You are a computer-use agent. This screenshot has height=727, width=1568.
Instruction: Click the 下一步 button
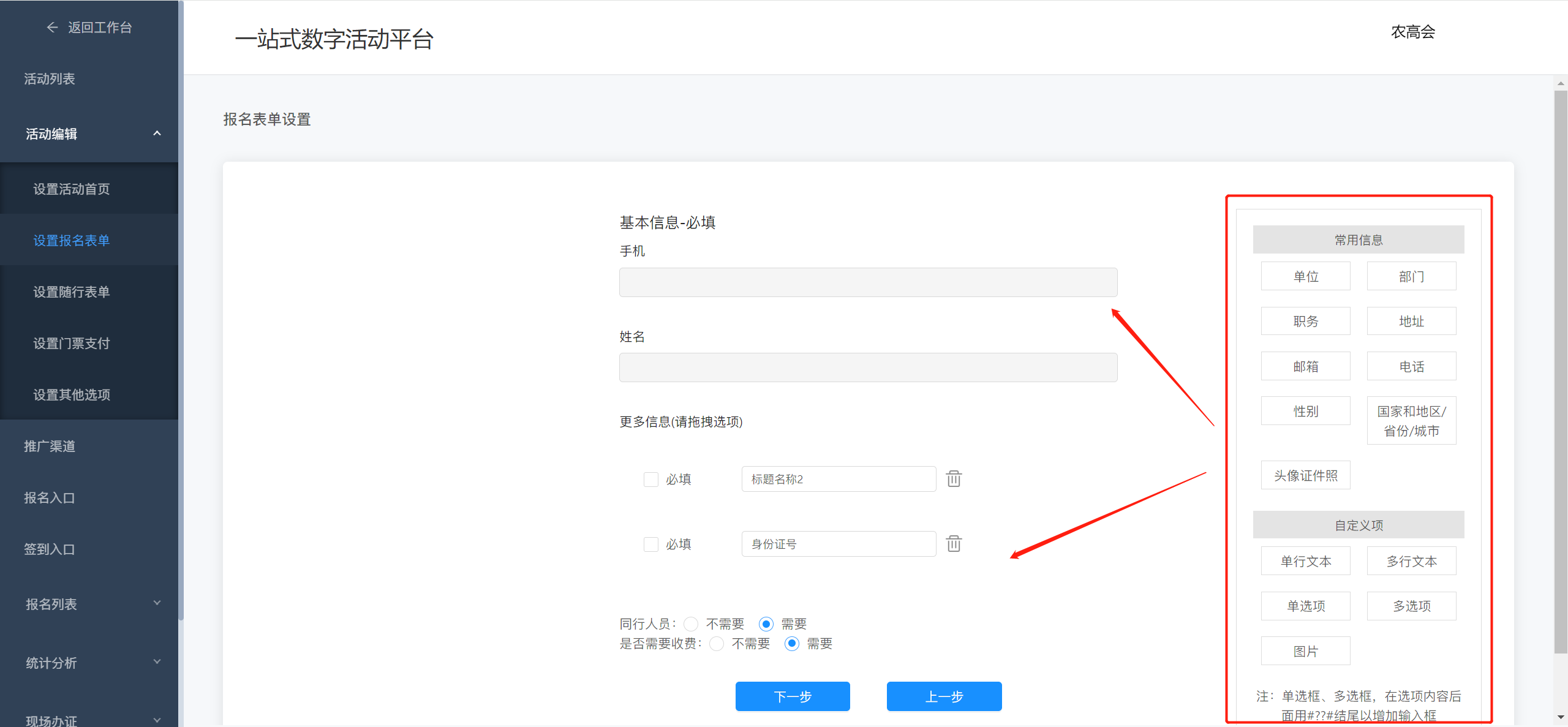point(793,696)
